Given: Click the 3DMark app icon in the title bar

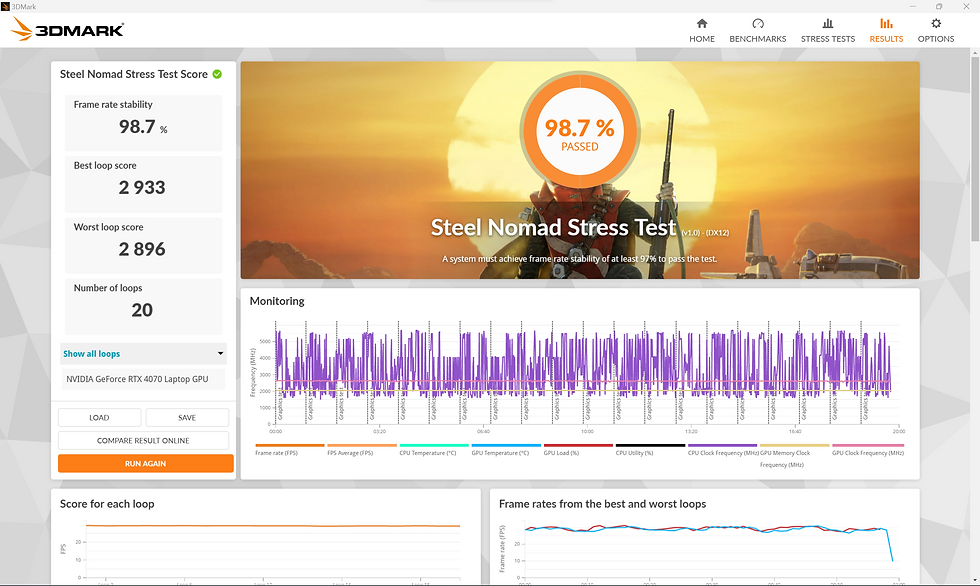Looking at the screenshot, I should point(5,6).
